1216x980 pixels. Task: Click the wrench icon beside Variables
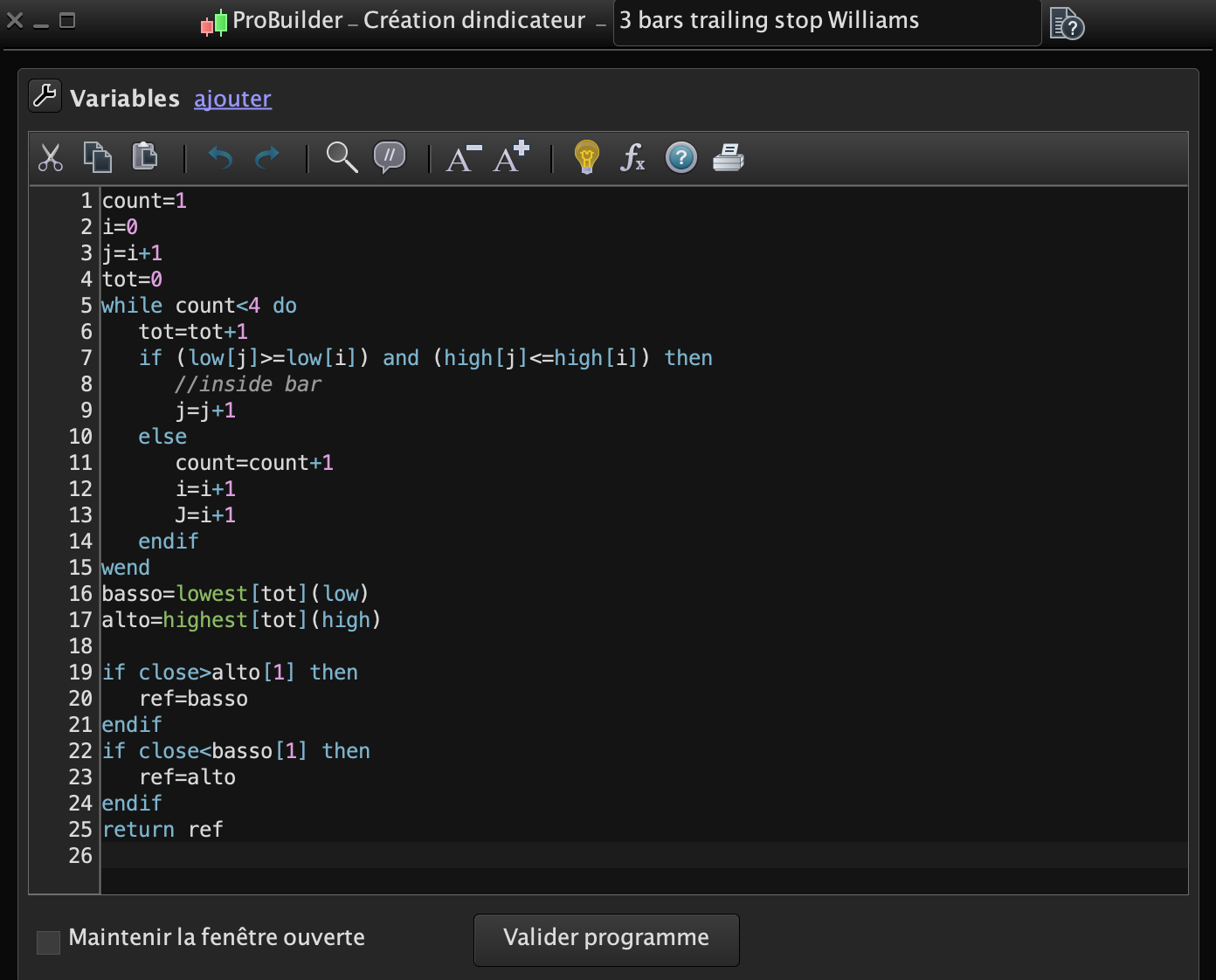click(x=45, y=96)
